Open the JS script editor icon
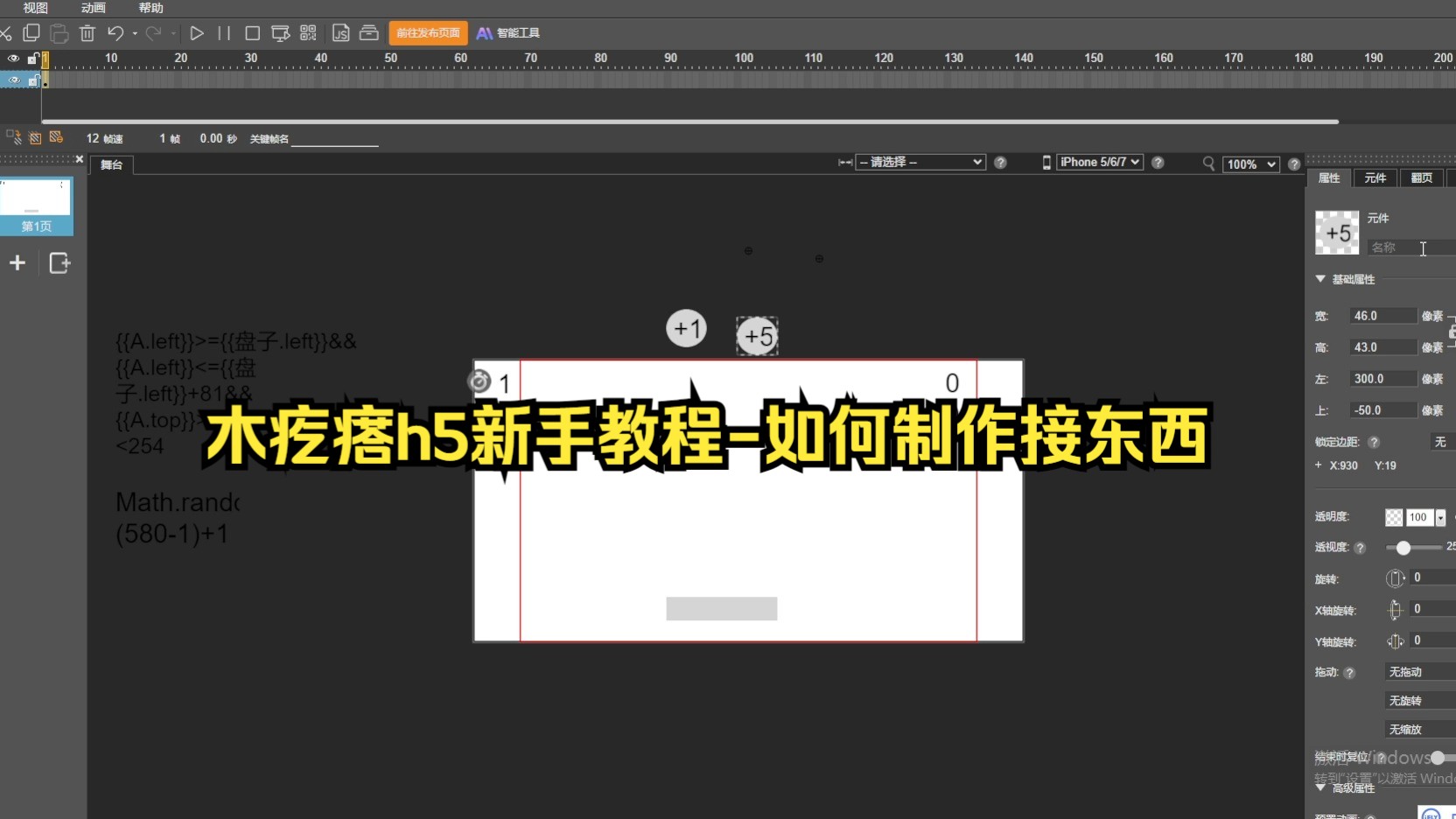Screen dimensions: 1456x819 click(x=341, y=33)
